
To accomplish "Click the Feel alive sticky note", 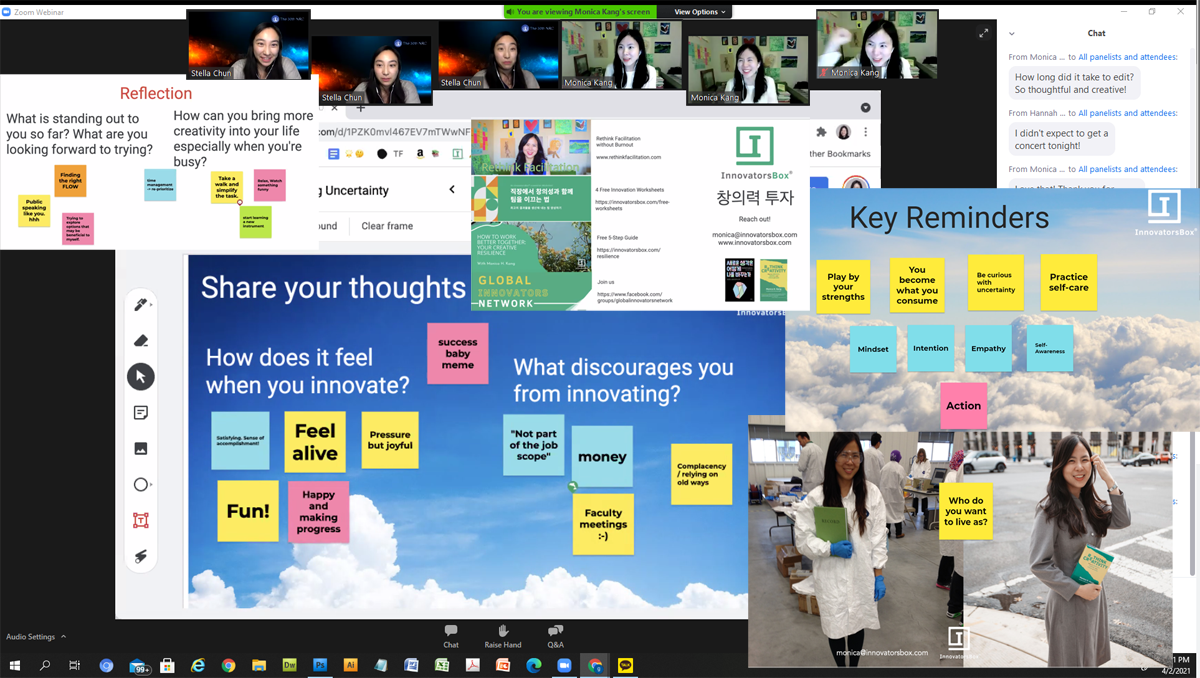I will click(x=315, y=442).
